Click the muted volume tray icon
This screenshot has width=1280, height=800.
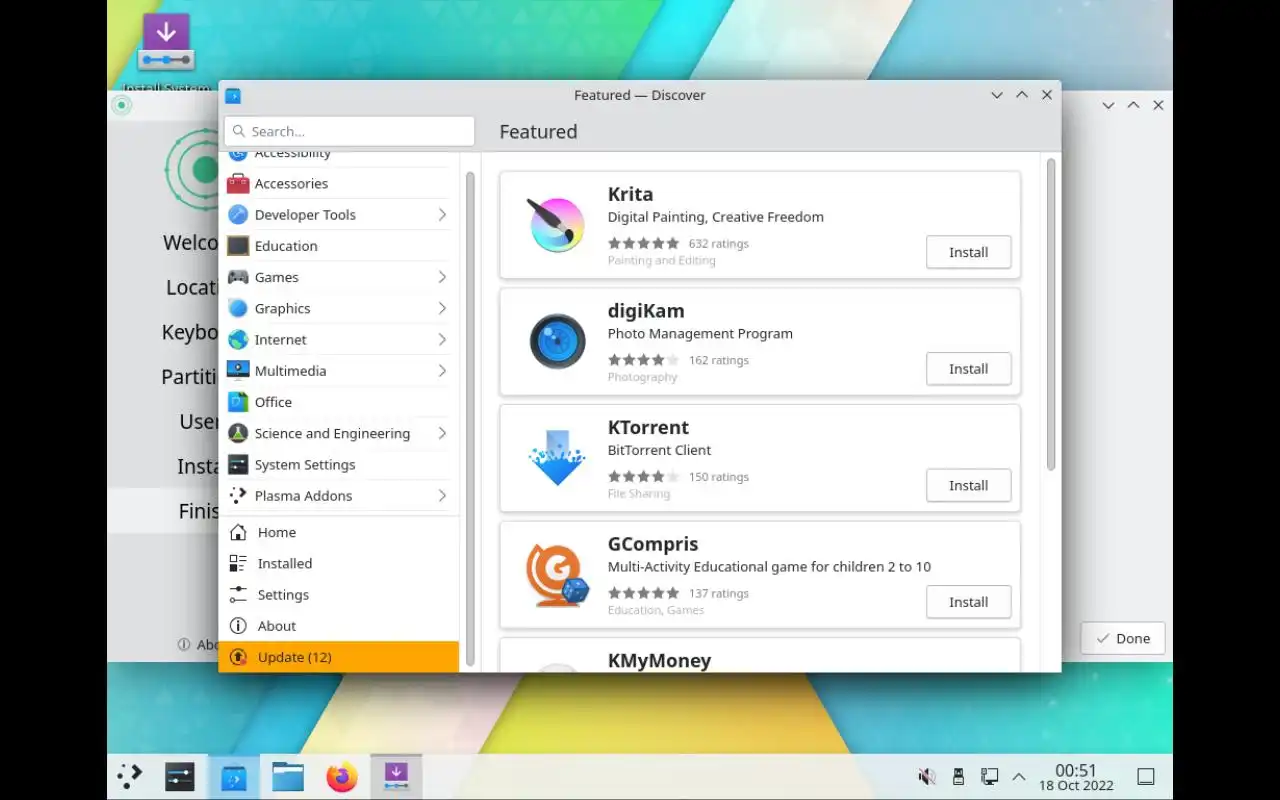(x=927, y=777)
